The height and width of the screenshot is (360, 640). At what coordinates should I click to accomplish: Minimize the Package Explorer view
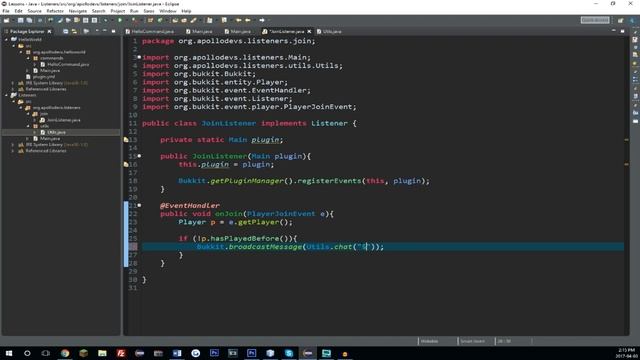tap(105, 31)
